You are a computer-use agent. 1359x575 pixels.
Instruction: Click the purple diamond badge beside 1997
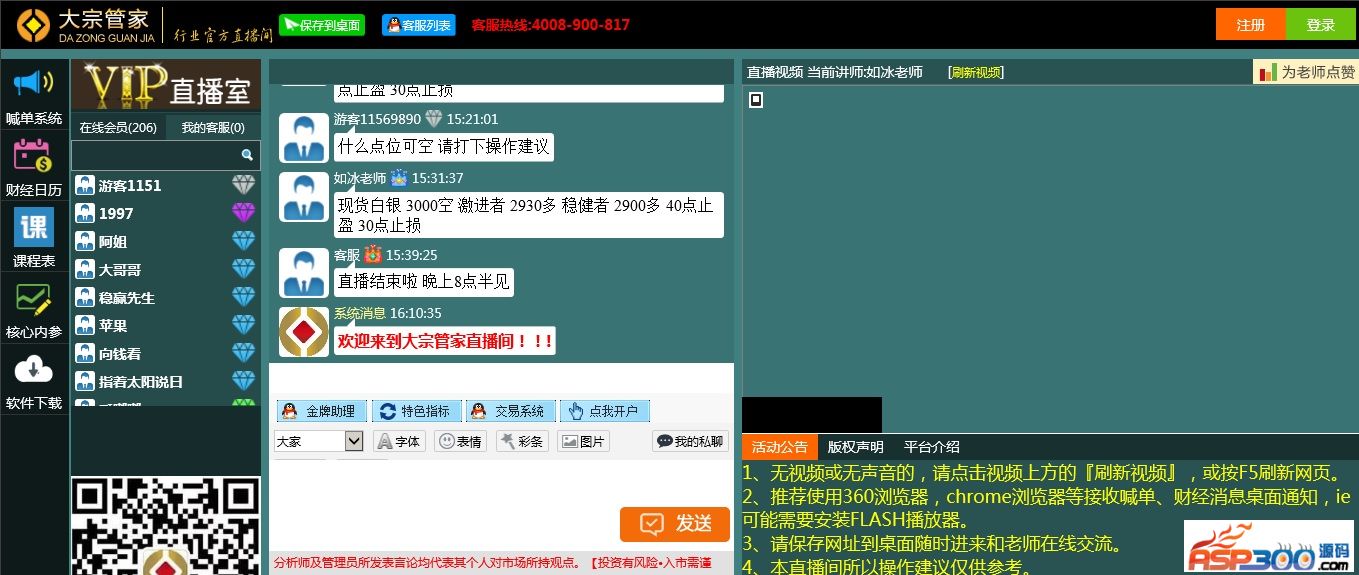point(244,213)
